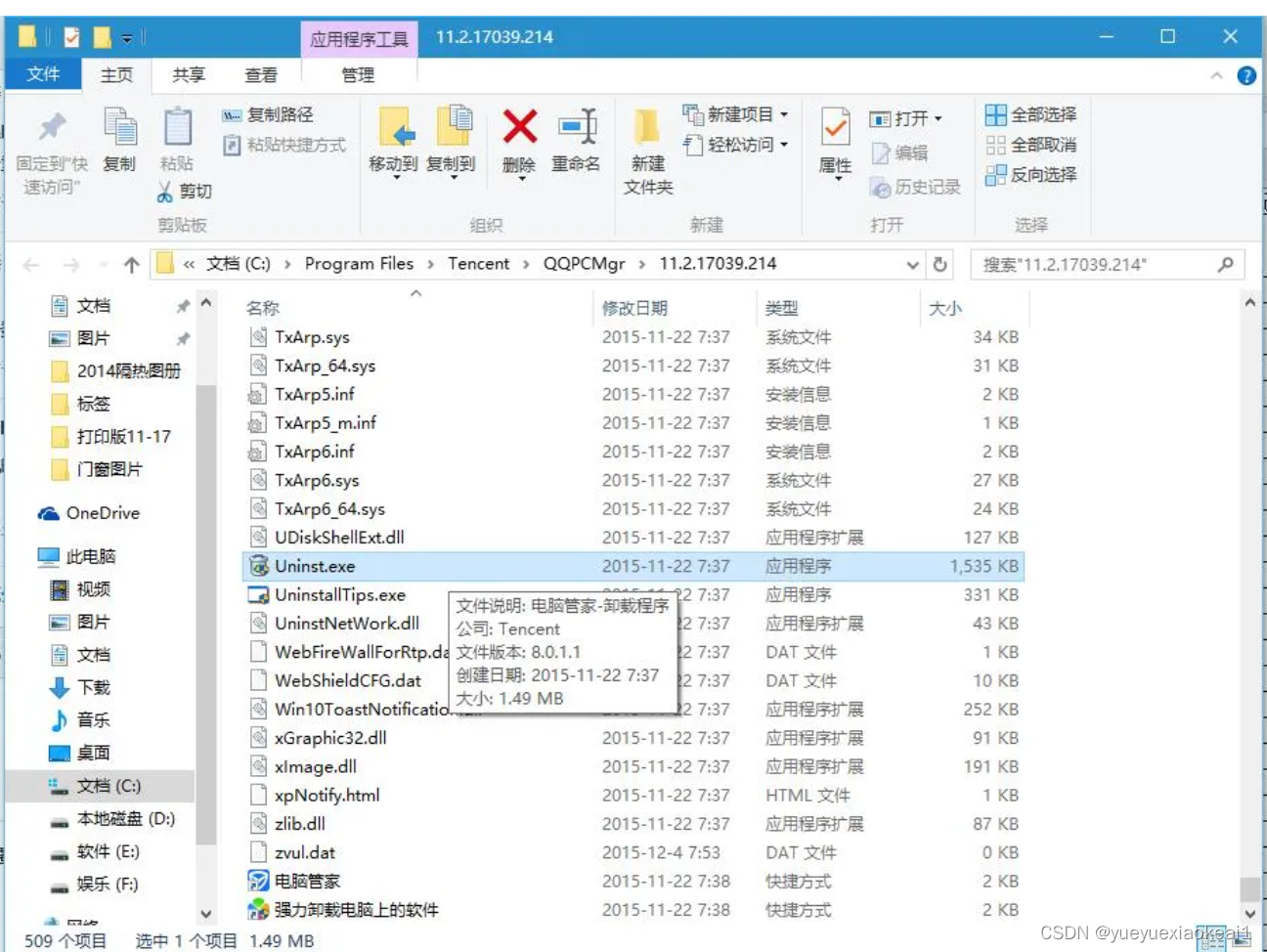Viewport: 1267px width, 952px height.
Task: Click the blue help question icon
Action: point(1246,75)
